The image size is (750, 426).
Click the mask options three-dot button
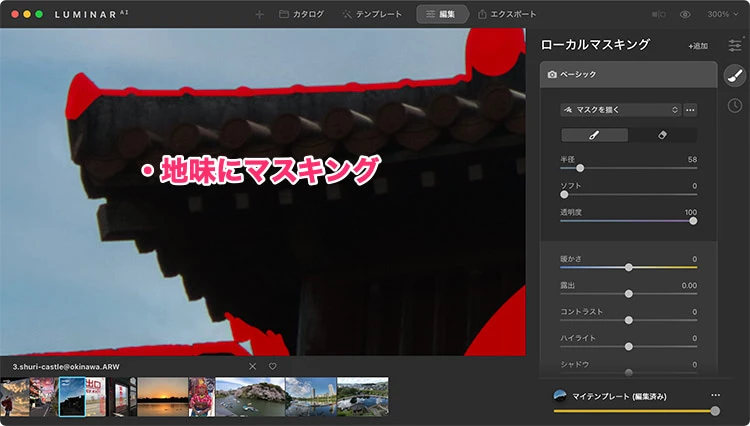coord(690,109)
